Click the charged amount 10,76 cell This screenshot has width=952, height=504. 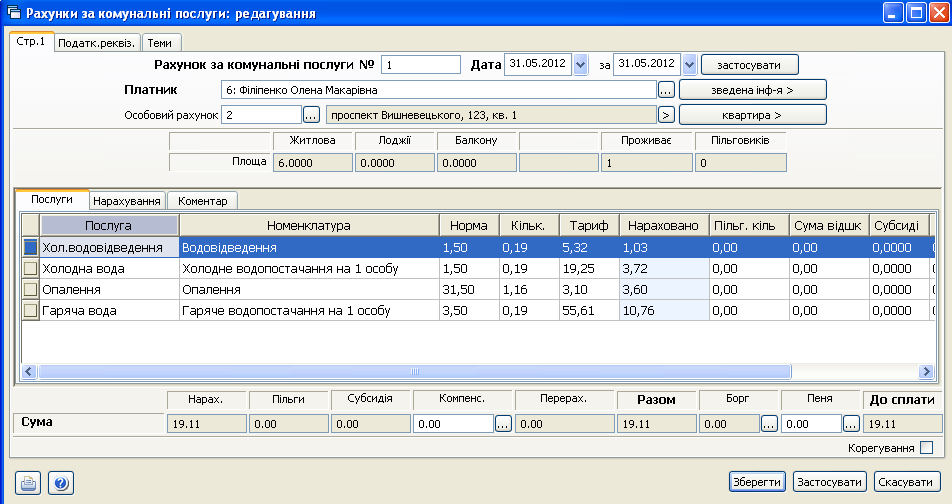pos(664,310)
